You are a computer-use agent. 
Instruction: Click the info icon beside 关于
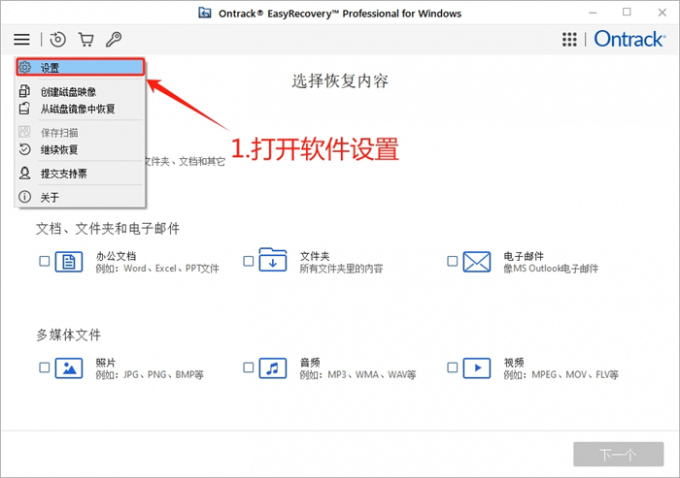tap(25, 197)
